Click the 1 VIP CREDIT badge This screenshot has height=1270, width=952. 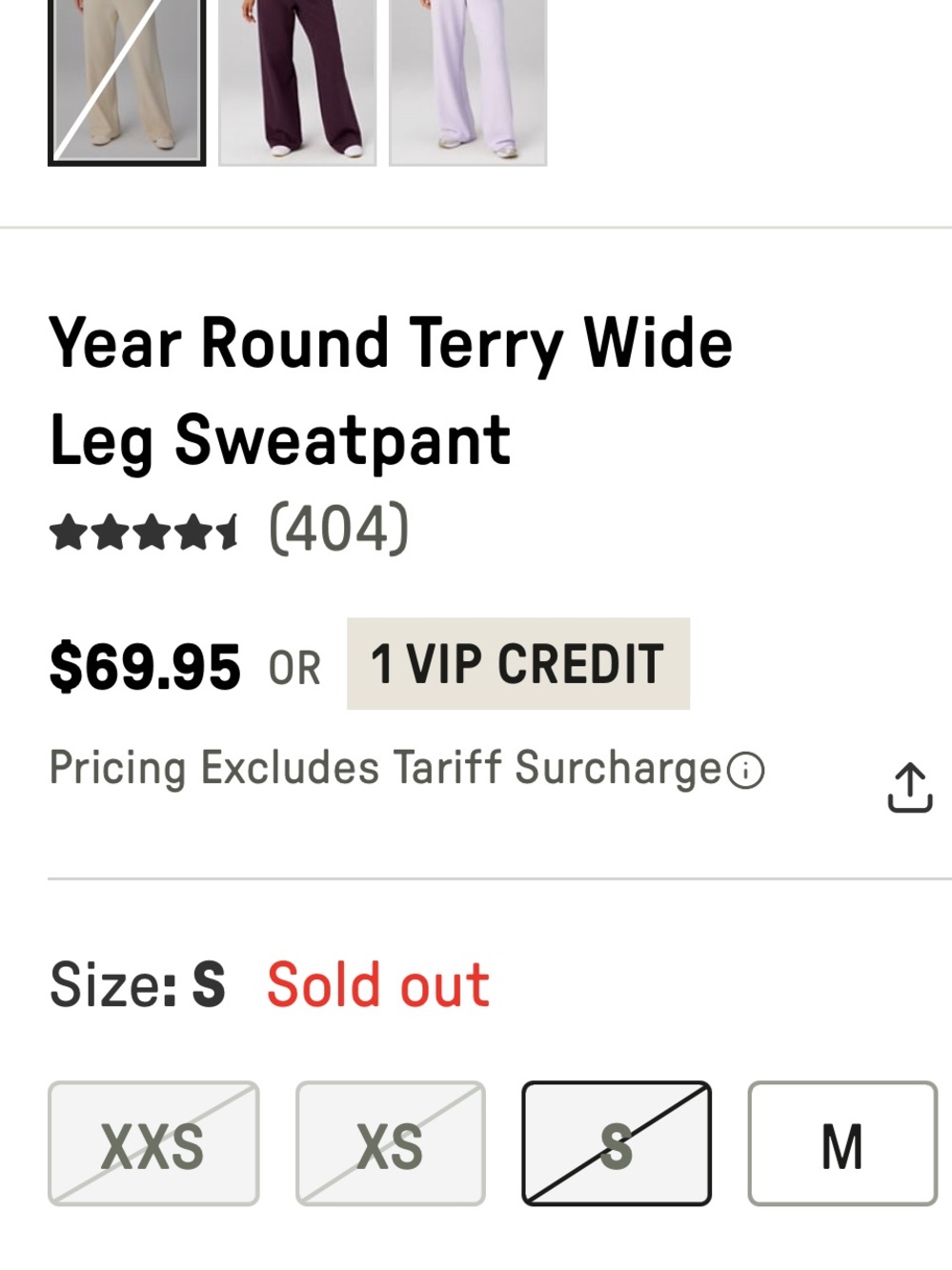[x=518, y=663]
